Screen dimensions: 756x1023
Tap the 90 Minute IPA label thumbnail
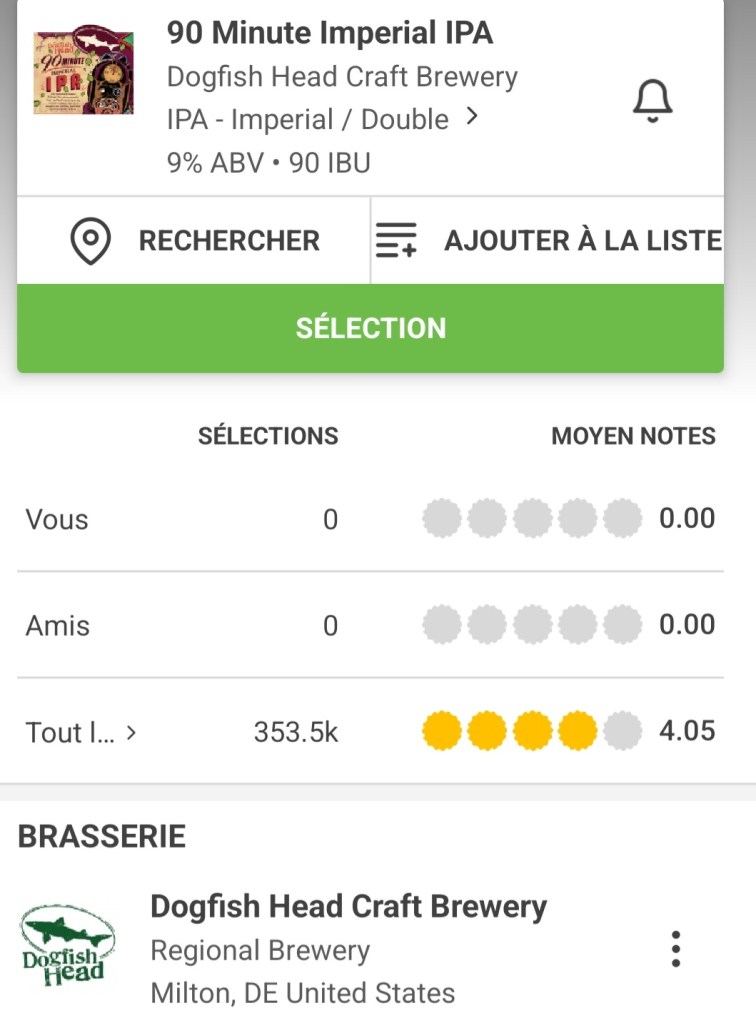click(83, 71)
